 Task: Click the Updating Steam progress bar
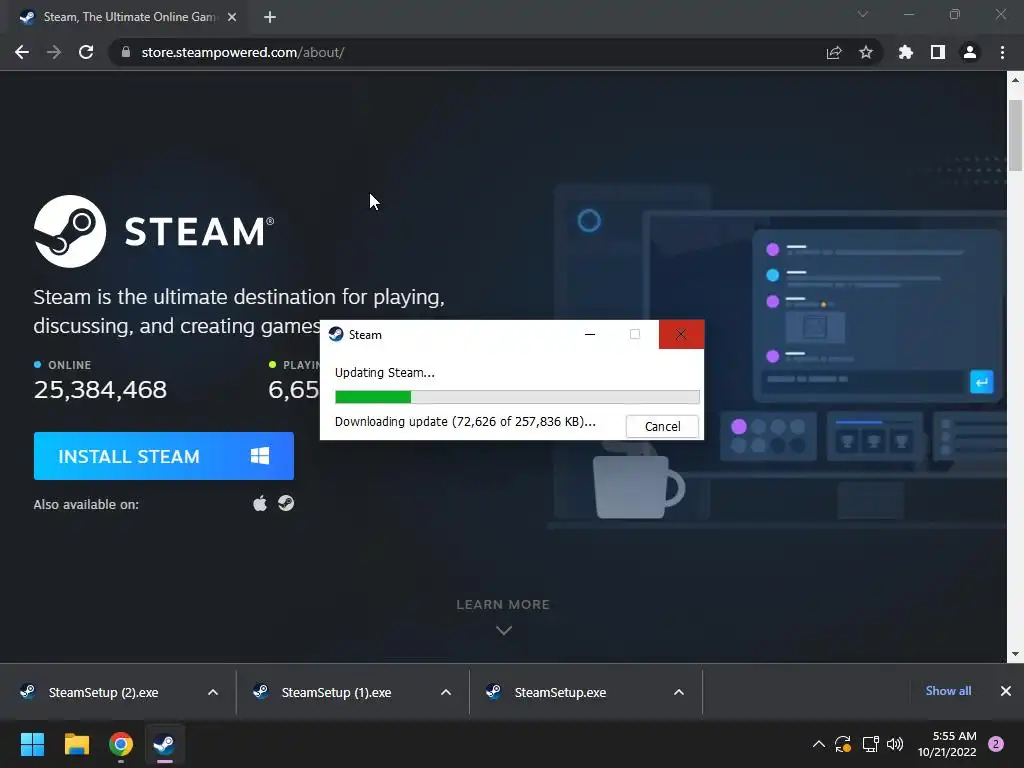click(x=517, y=397)
